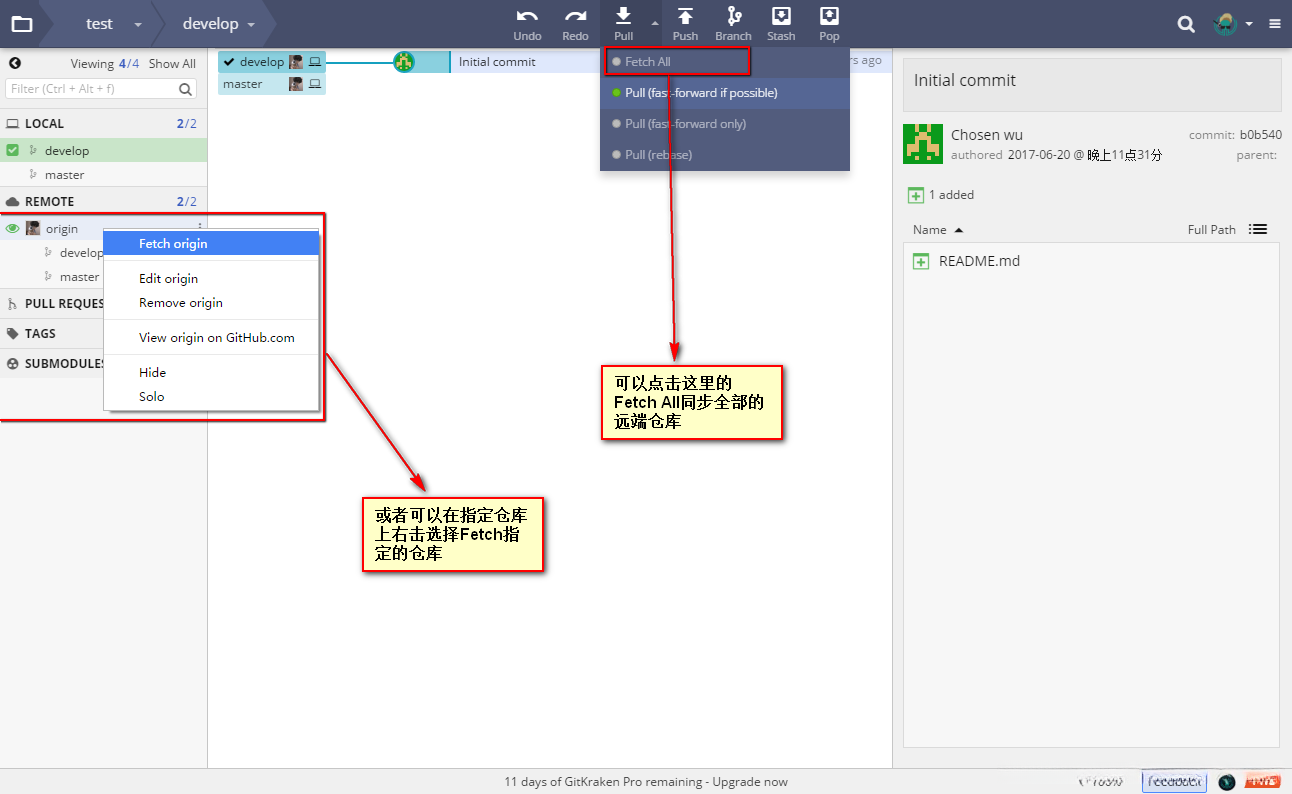
Task: Select 'Fetch All' in the Pull dropdown
Action: pyautogui.click(x=725, y=62)
